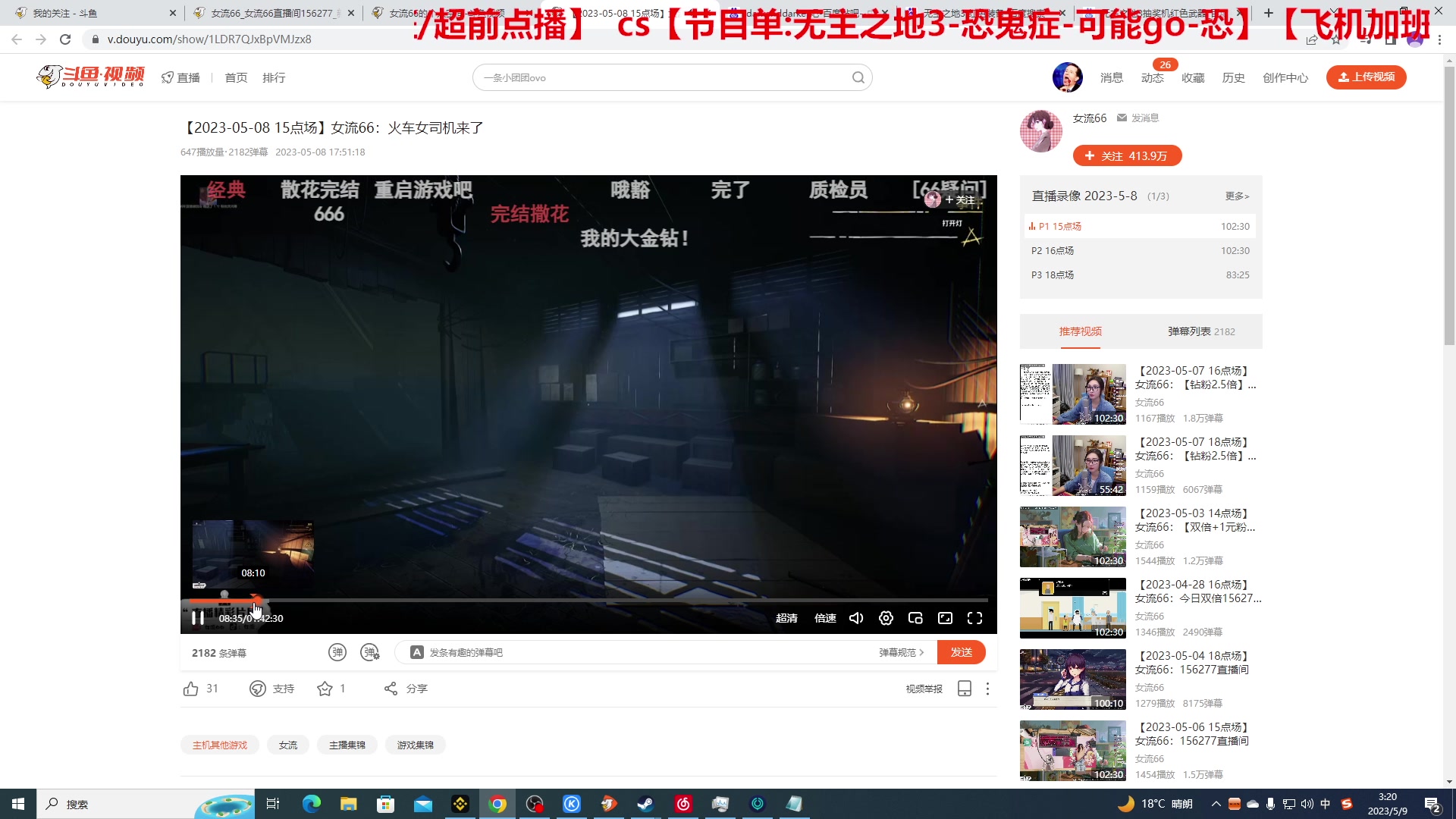Click 视频举报 report link
Viewport: 1456px width, 819px height.
[x=924, y=689]
